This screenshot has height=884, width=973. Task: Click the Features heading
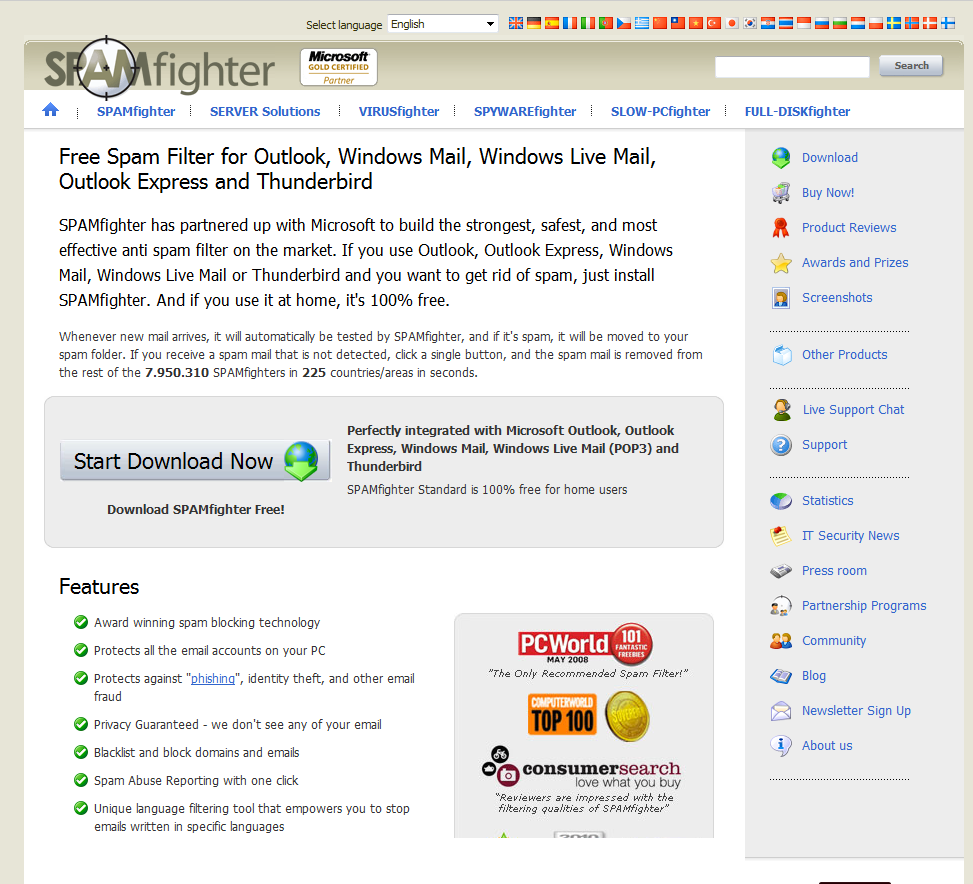pyautogui.click(x=99, y=587)
